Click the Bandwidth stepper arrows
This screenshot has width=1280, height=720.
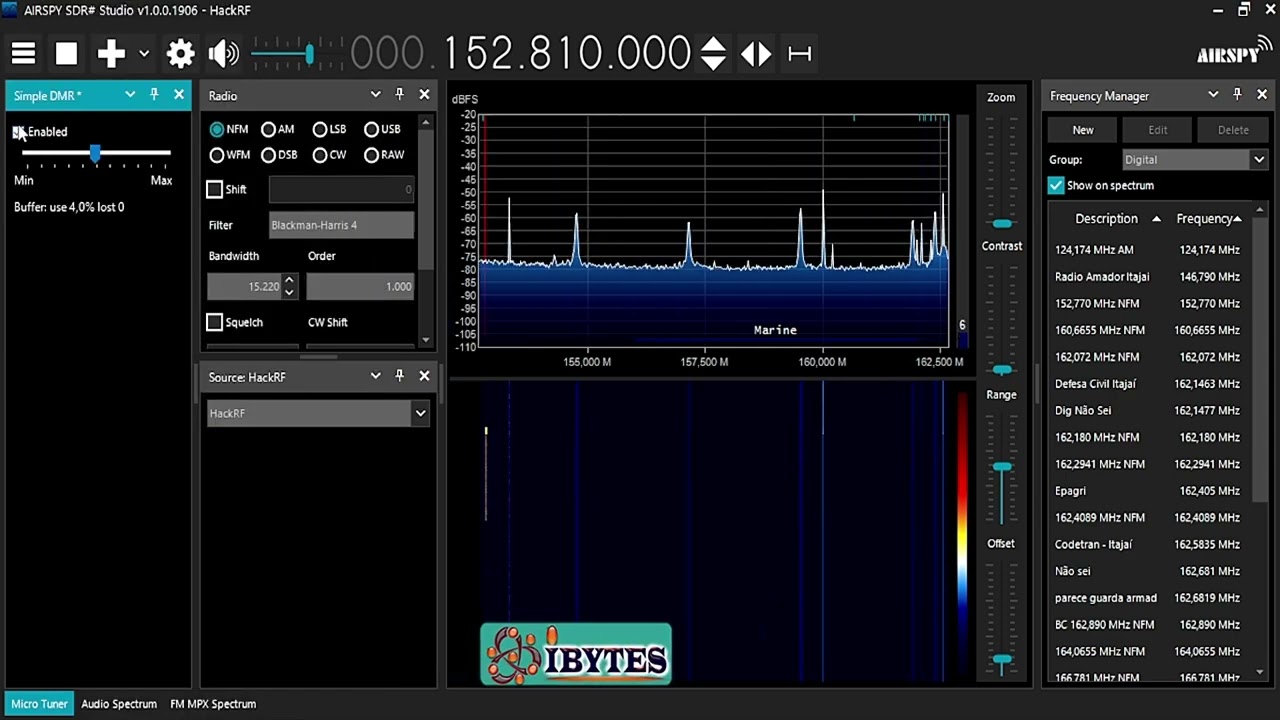pyautogui.click(x=289, y=286)
